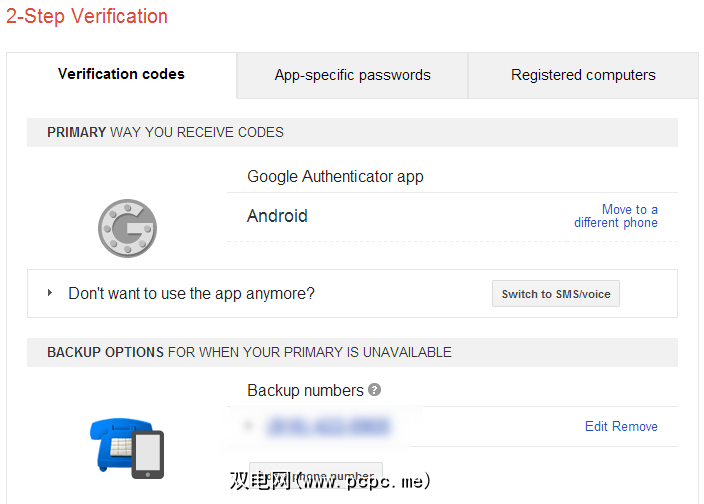
Task: Click the Backup numbers label
Action: pos(305,390)
